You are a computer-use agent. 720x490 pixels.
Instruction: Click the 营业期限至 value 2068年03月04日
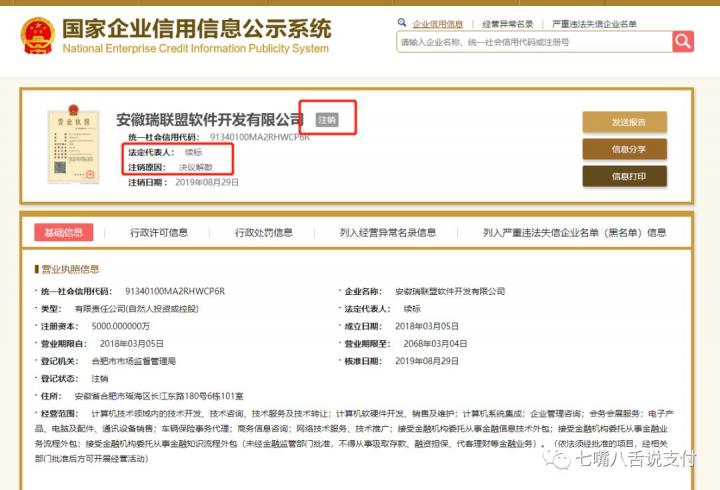[x=435, y=344]
